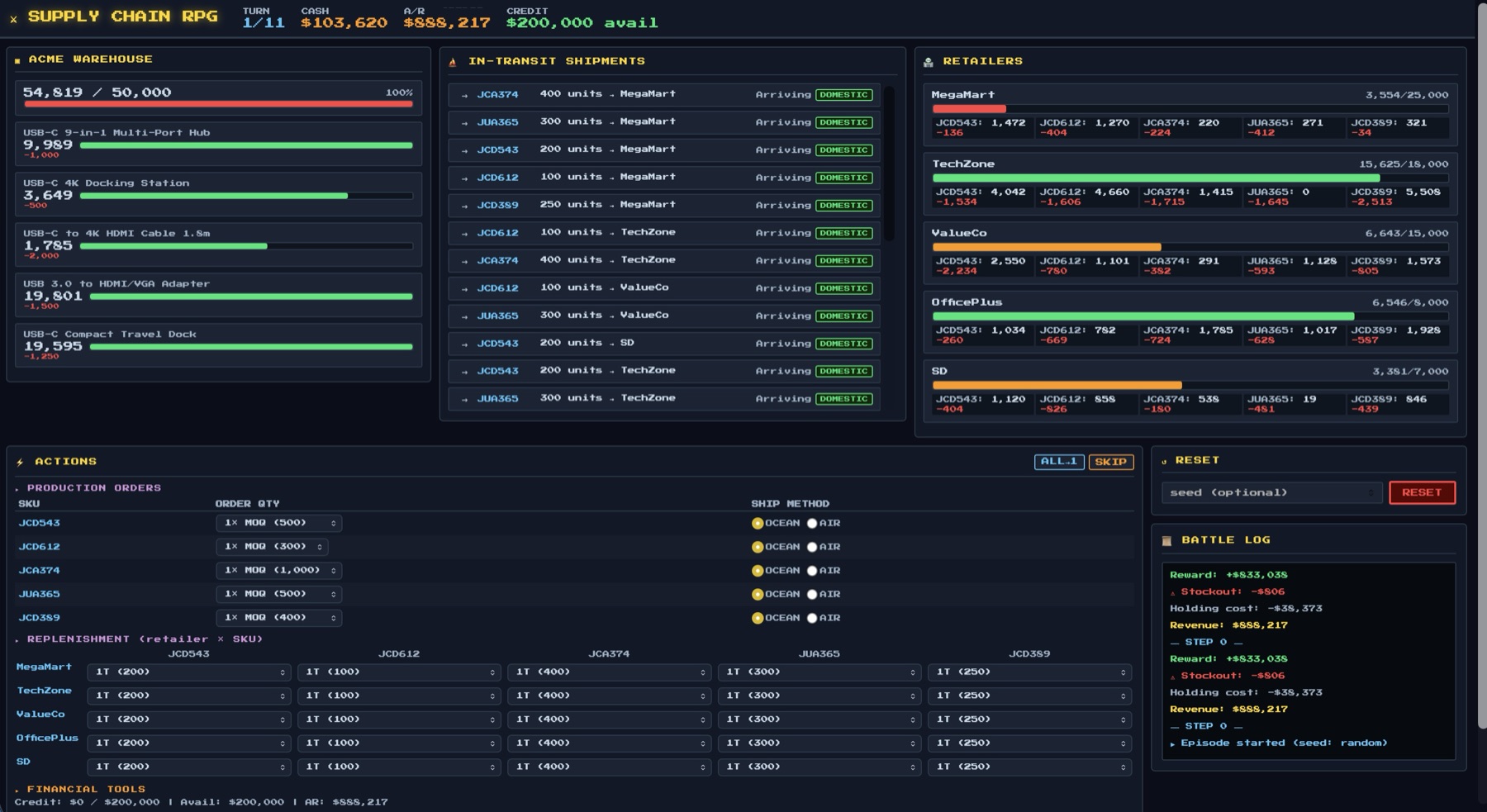Click the USB-C 4K Docking Station stock bar
The height and width of the screenshot is (812, 1487).
pyautogui.click(x=246, y=196)
